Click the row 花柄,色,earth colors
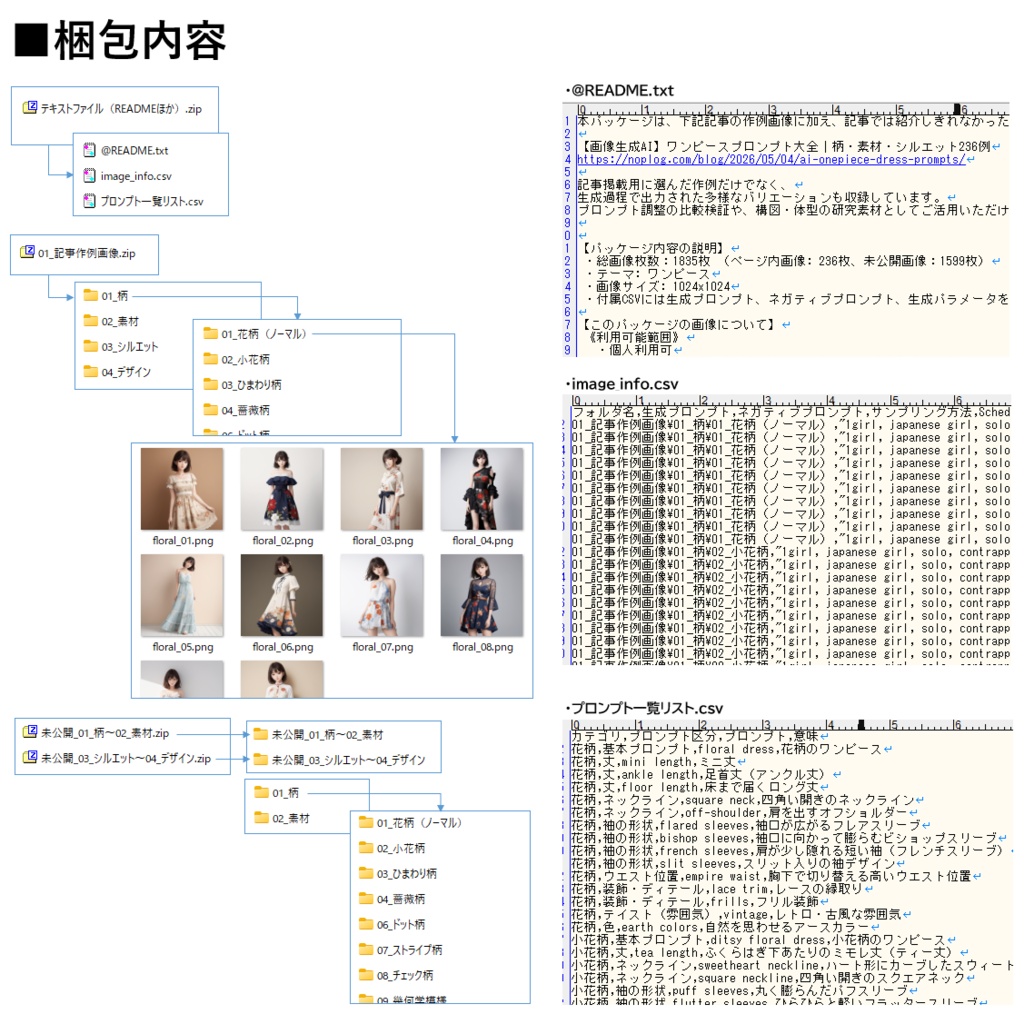 (x=725, y=927)
